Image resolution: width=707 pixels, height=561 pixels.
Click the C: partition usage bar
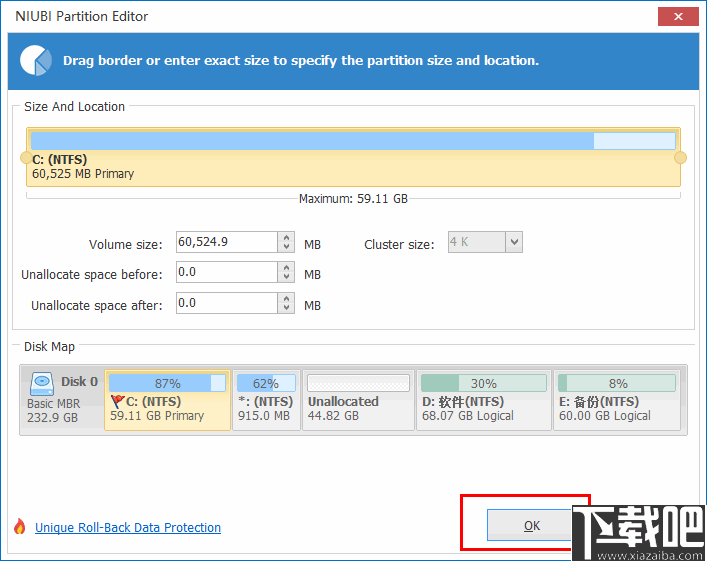353,141
